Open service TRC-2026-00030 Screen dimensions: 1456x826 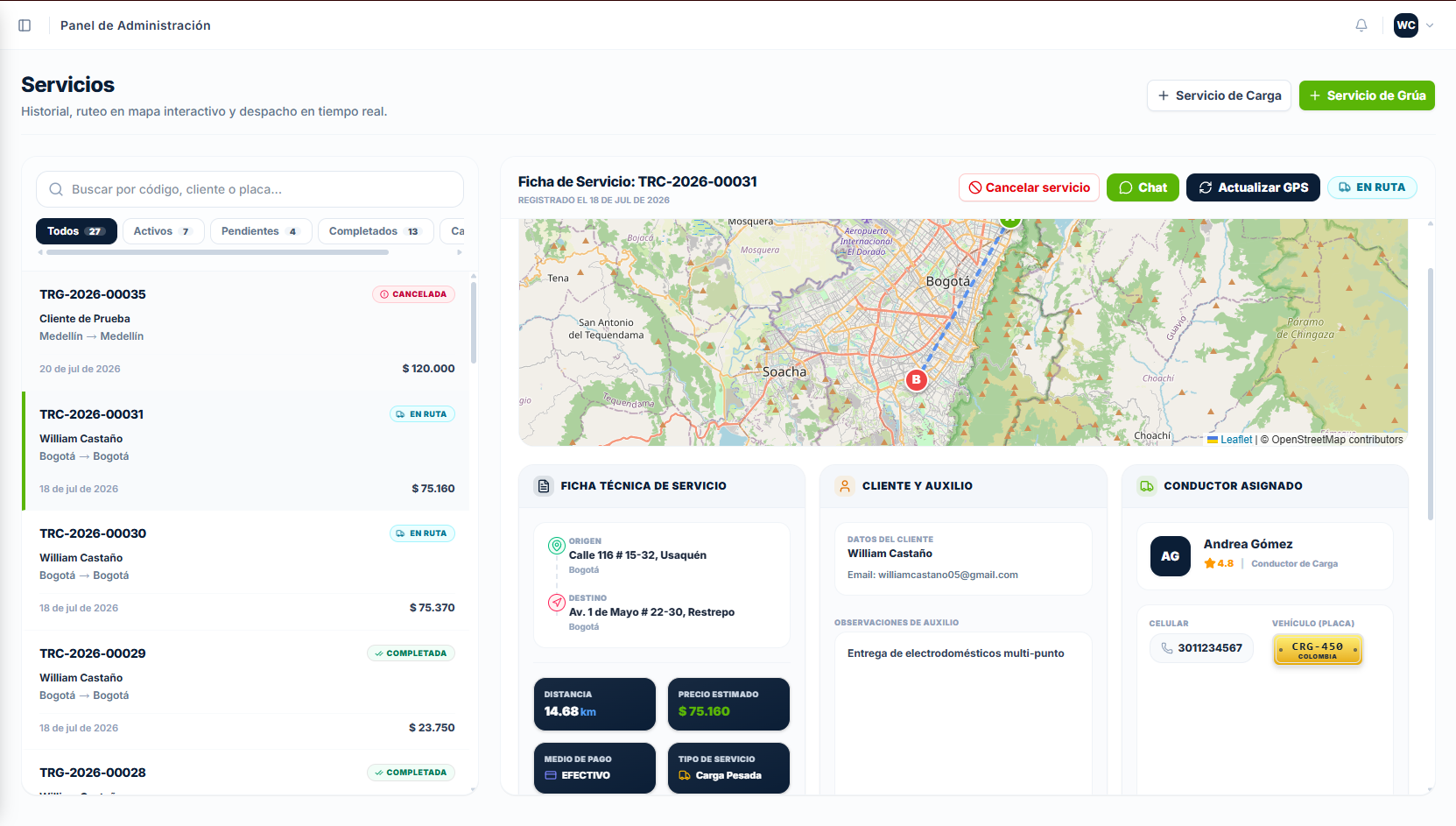pyautogui.click(x=247, y=570)
